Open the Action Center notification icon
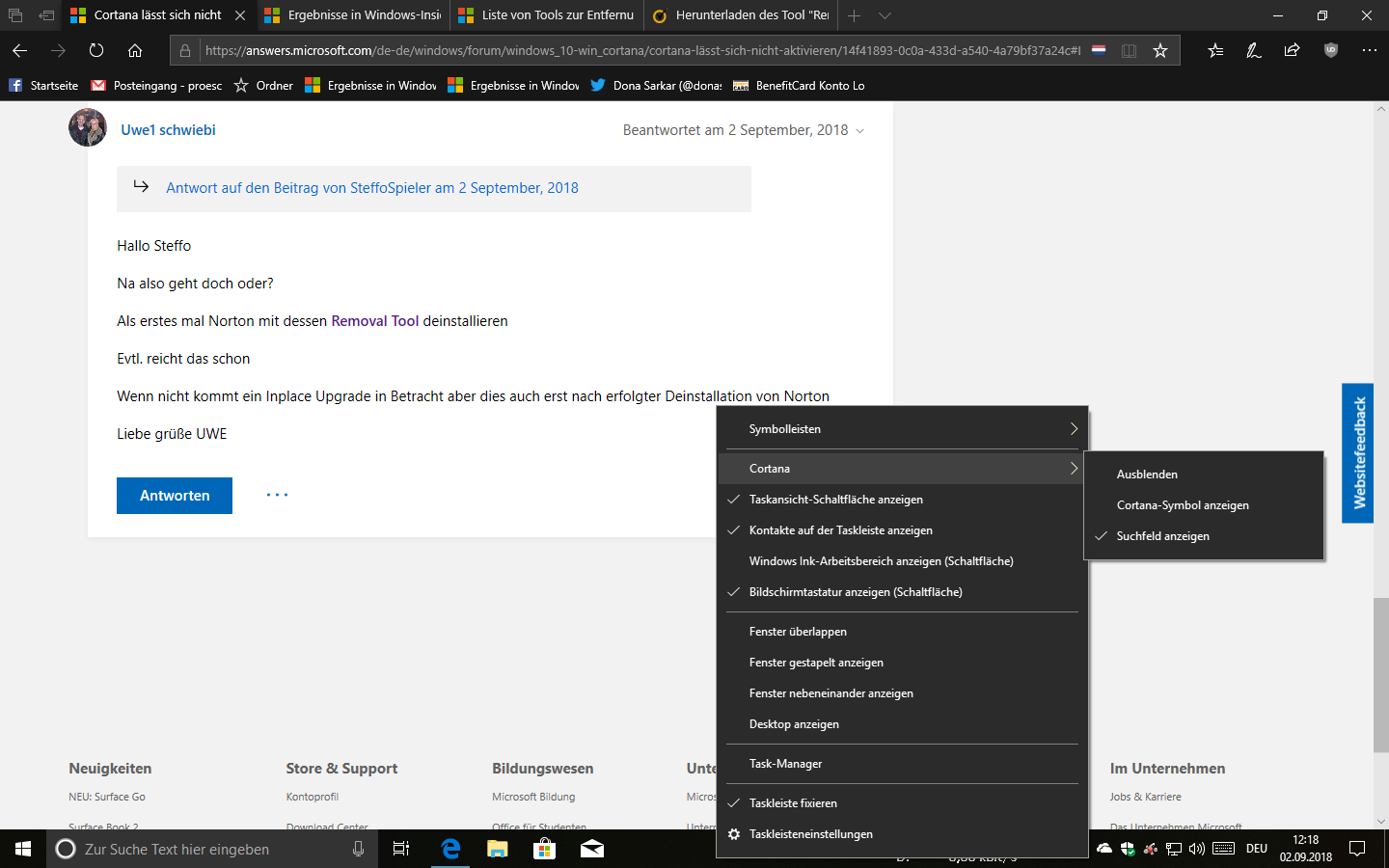The width and height of the screenshot is (1389, 868). click(x=1357, y=849)
